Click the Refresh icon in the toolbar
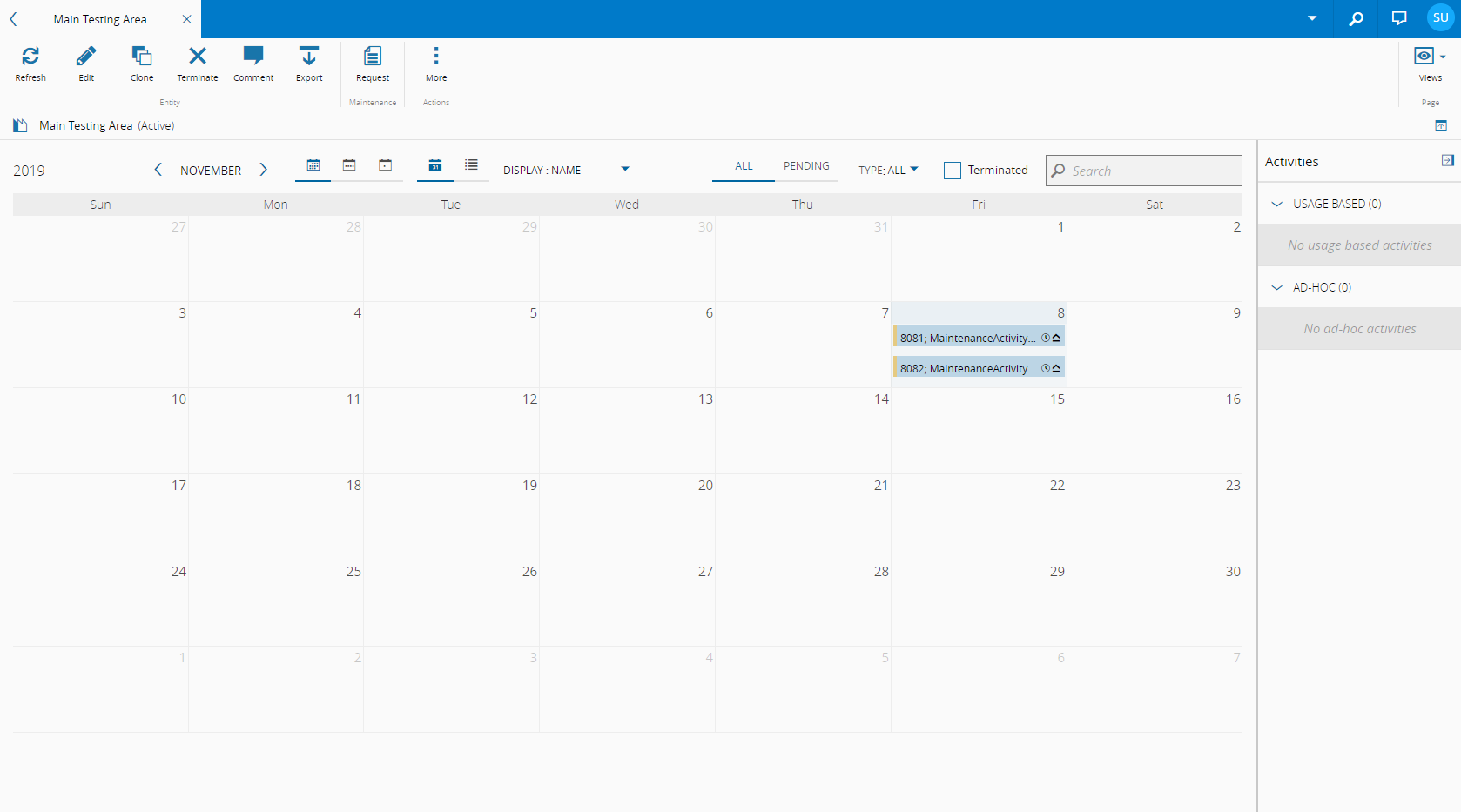The height and width of the screenshot is (812, 1461). pos(30,64)
